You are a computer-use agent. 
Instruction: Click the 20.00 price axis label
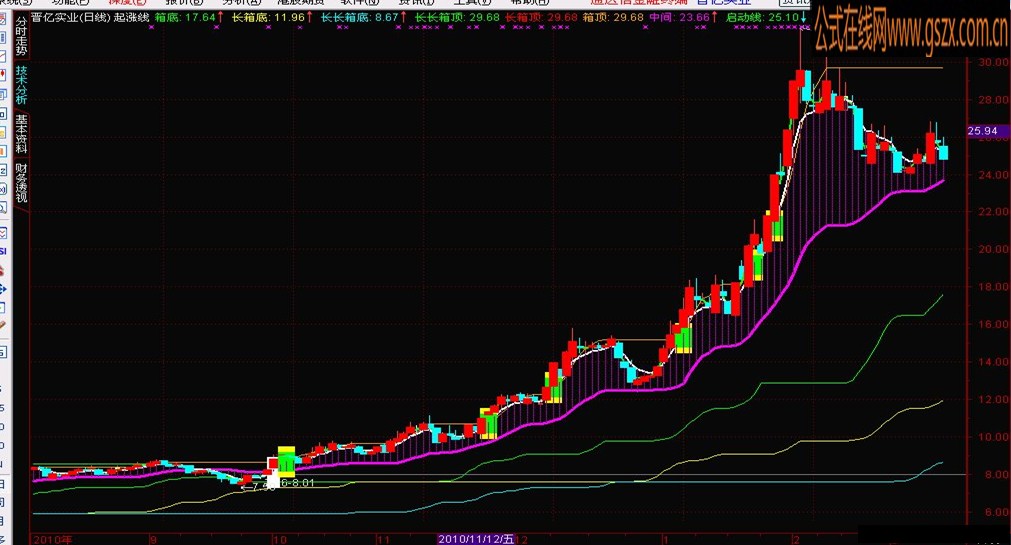pos(994,249)
